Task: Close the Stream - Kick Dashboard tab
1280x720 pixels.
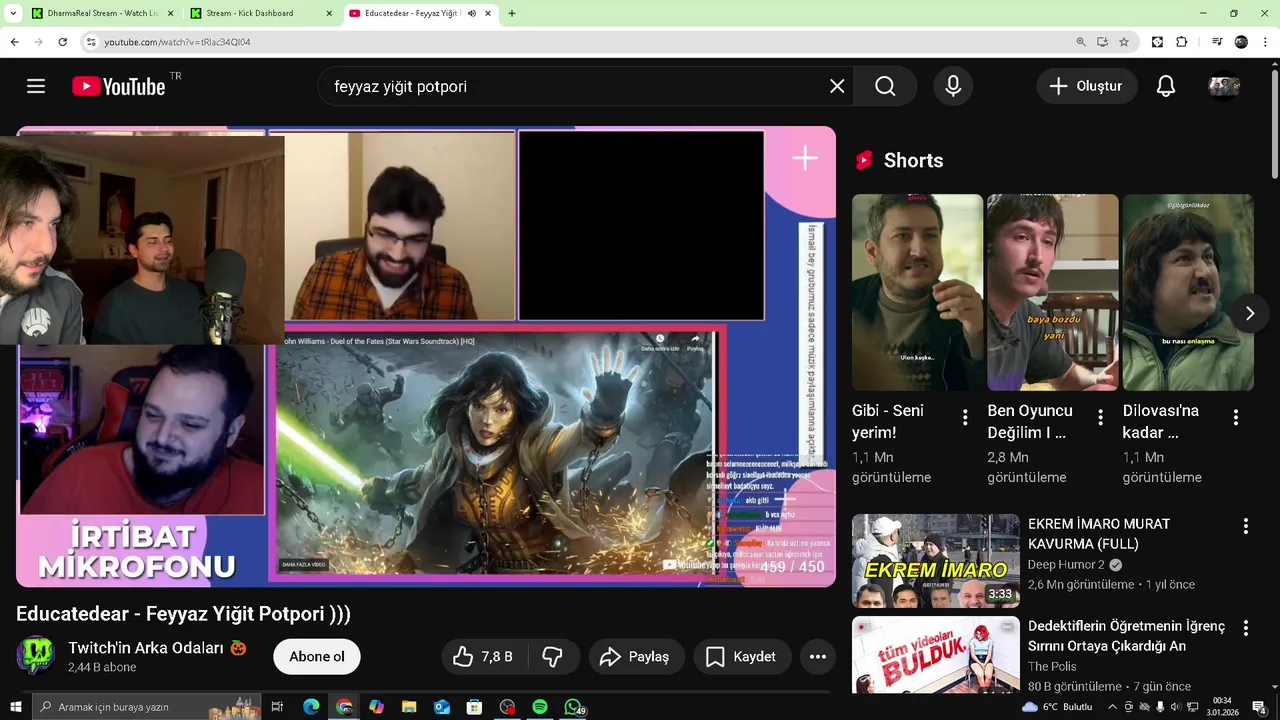Action: [328, 13]
